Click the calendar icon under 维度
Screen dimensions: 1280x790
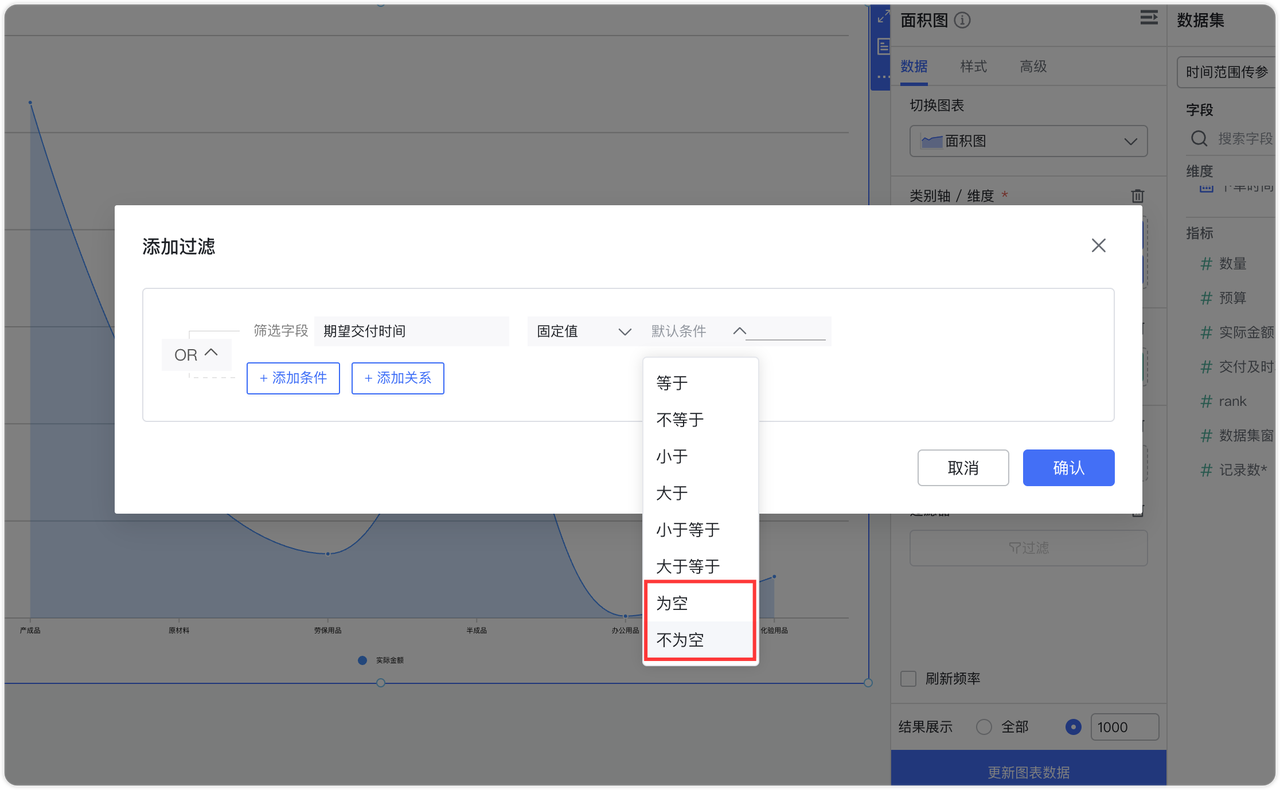[1205, 187]
